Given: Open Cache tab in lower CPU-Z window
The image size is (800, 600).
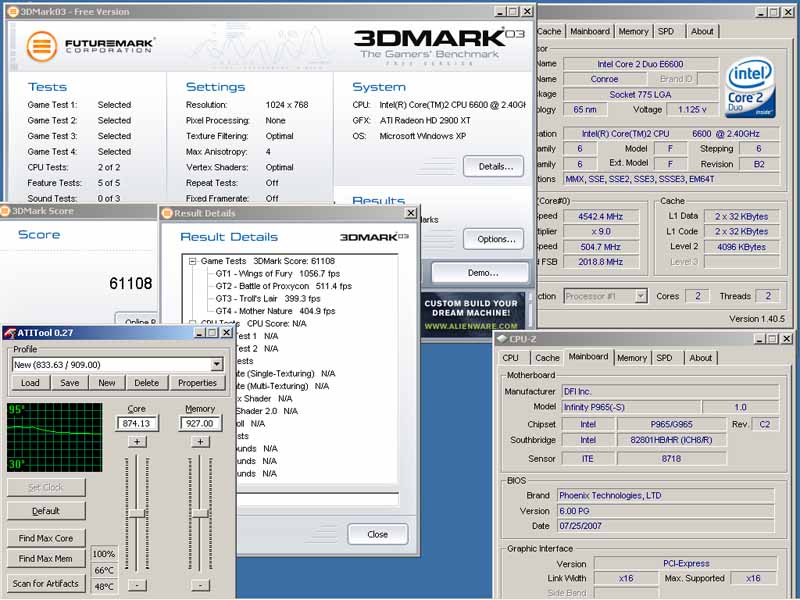Looking at the screenshot, I should pyautogui.click(x=547, y=358).
